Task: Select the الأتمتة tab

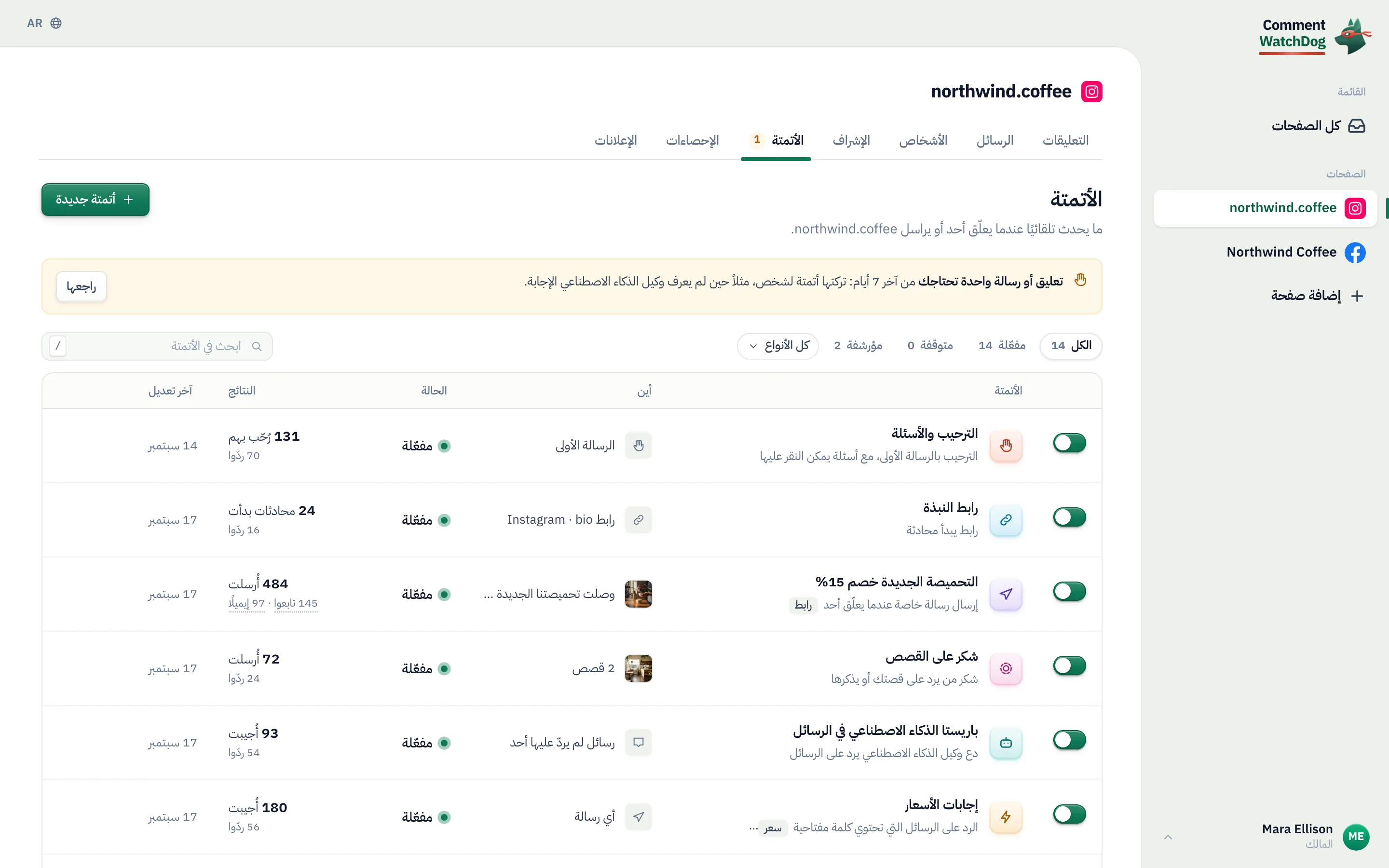Action: click(x=776, y=141)
